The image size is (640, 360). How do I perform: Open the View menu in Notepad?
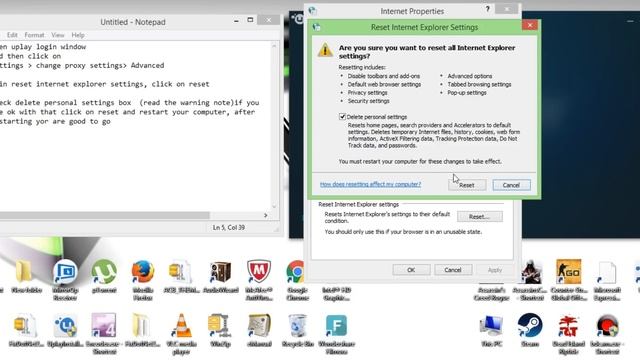click(58, 35)
